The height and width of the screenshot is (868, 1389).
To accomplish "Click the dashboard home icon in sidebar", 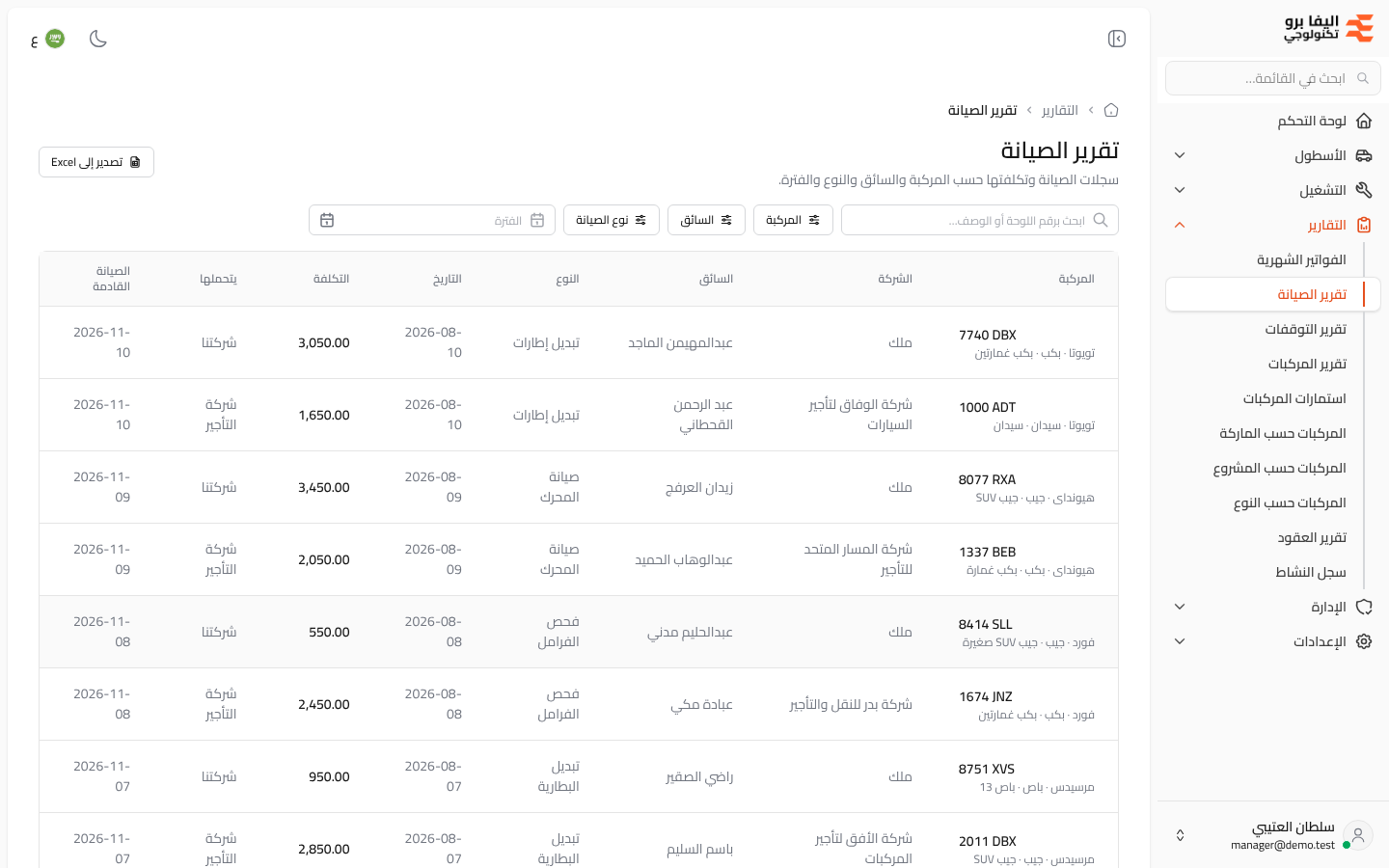I will (x=1364, y=121).
